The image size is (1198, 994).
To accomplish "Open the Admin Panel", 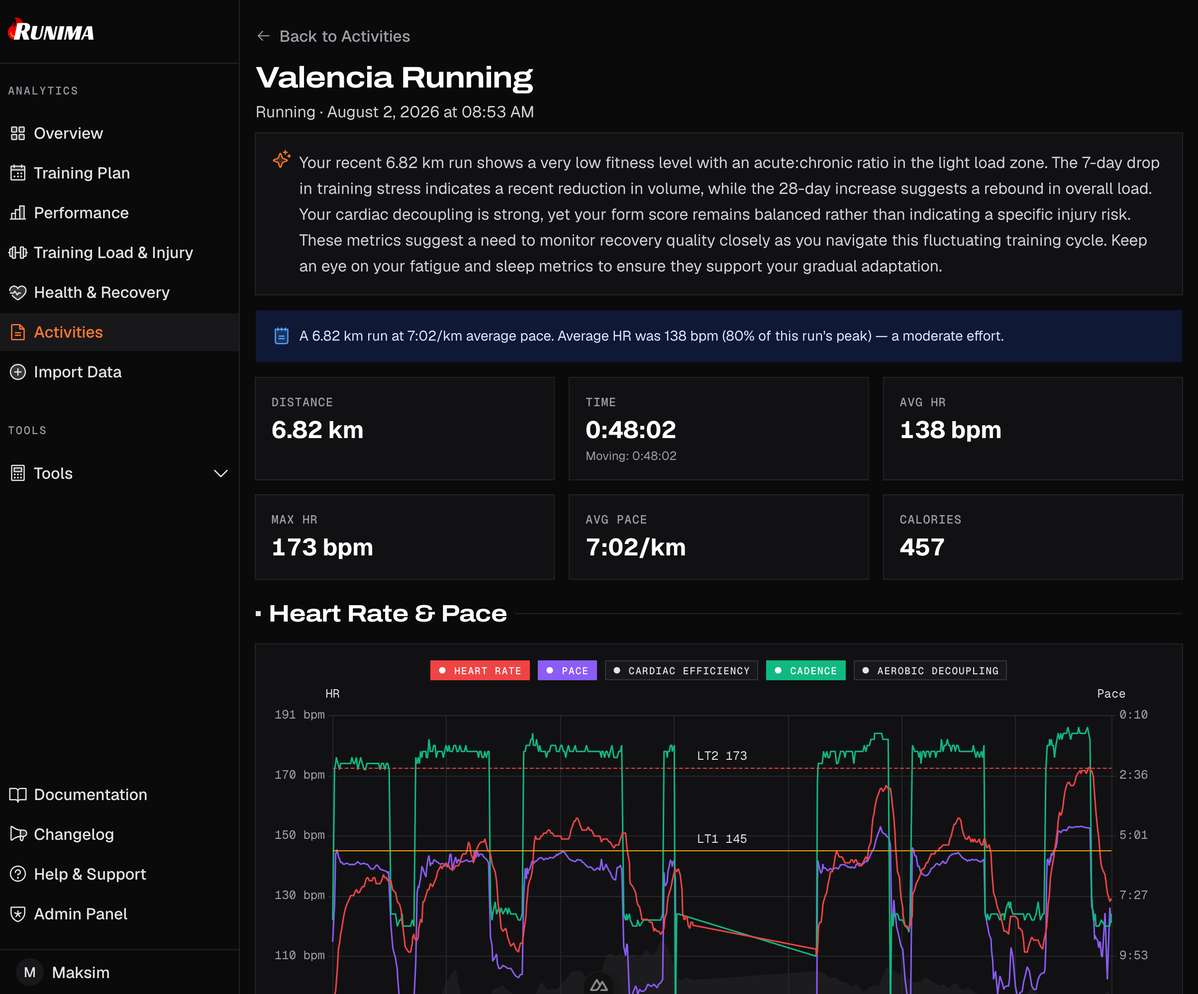I will point(119,914).
